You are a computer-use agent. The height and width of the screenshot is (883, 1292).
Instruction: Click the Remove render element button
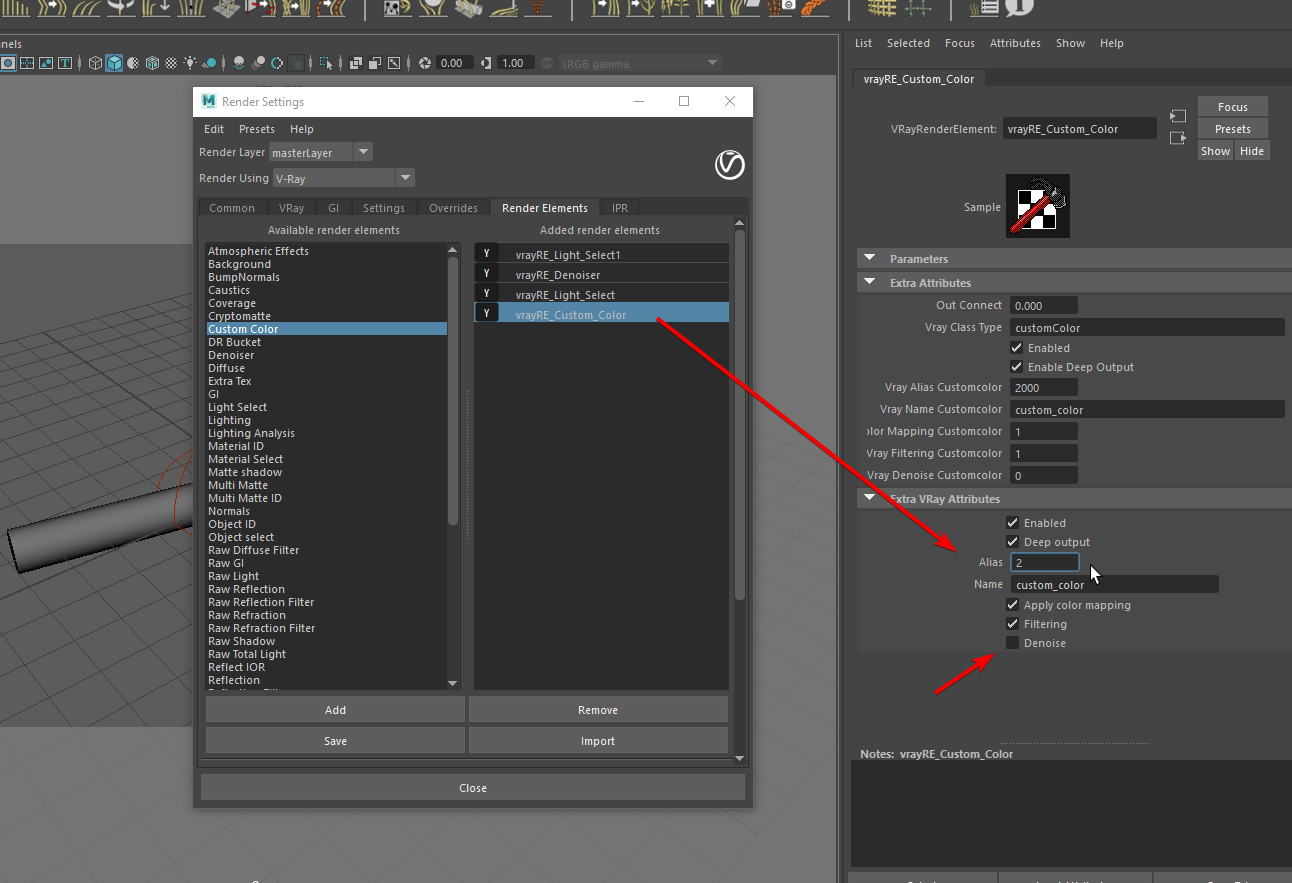point(598,710)
